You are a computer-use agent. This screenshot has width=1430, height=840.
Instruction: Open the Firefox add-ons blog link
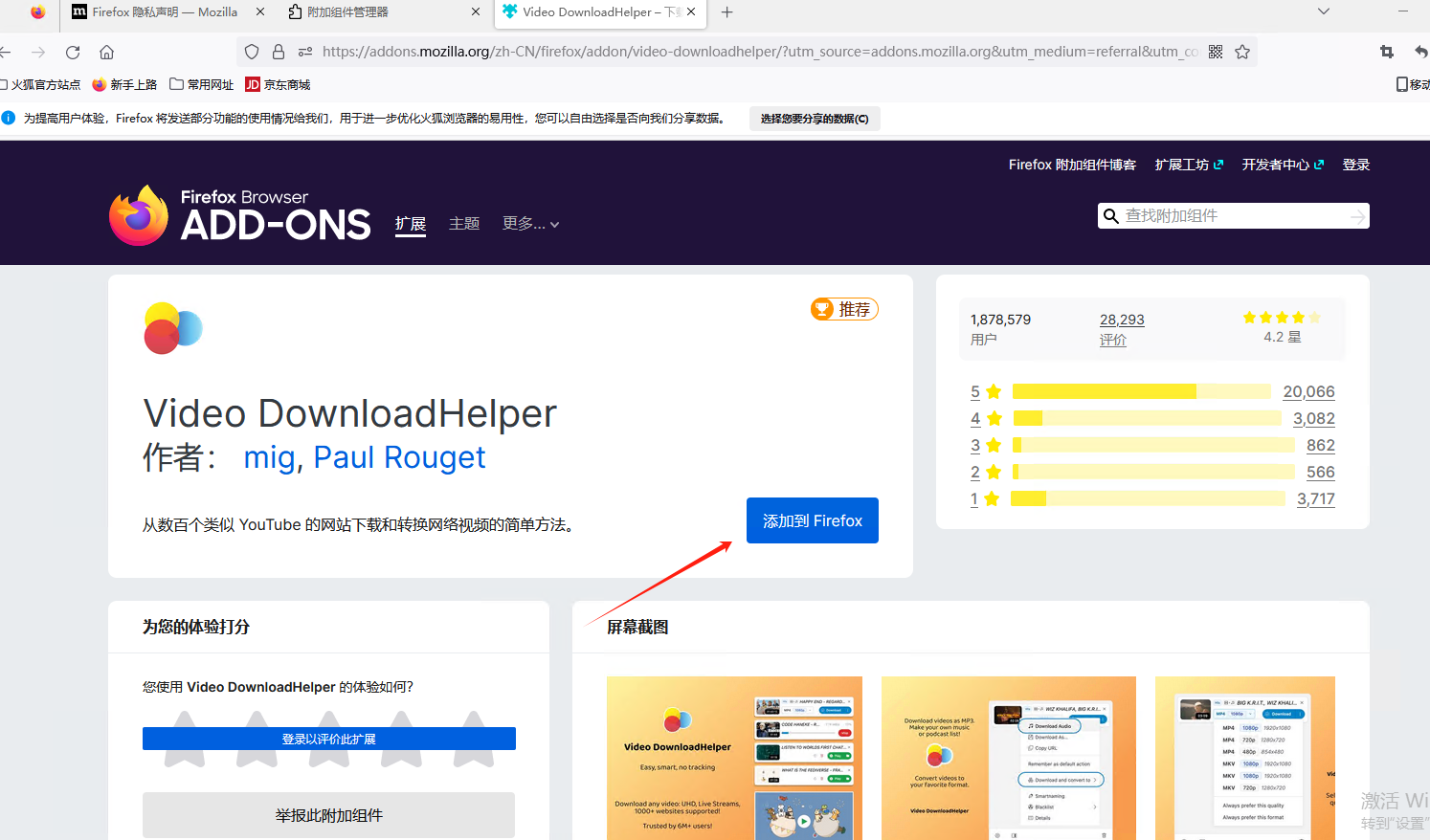(1072, 165)
